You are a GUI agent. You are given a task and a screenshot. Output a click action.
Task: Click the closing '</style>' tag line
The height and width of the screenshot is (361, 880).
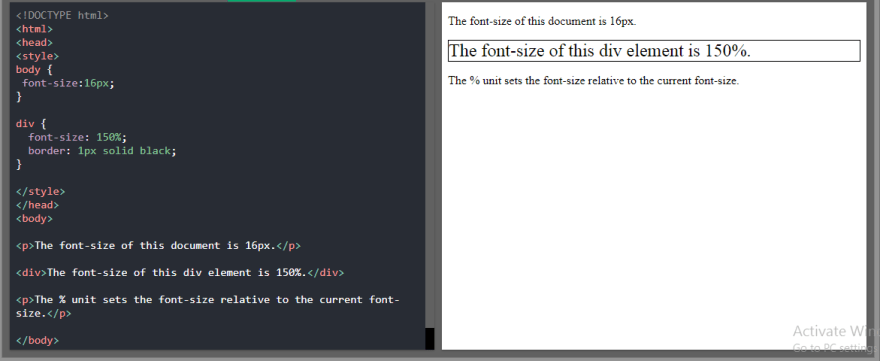click(40, 191)
